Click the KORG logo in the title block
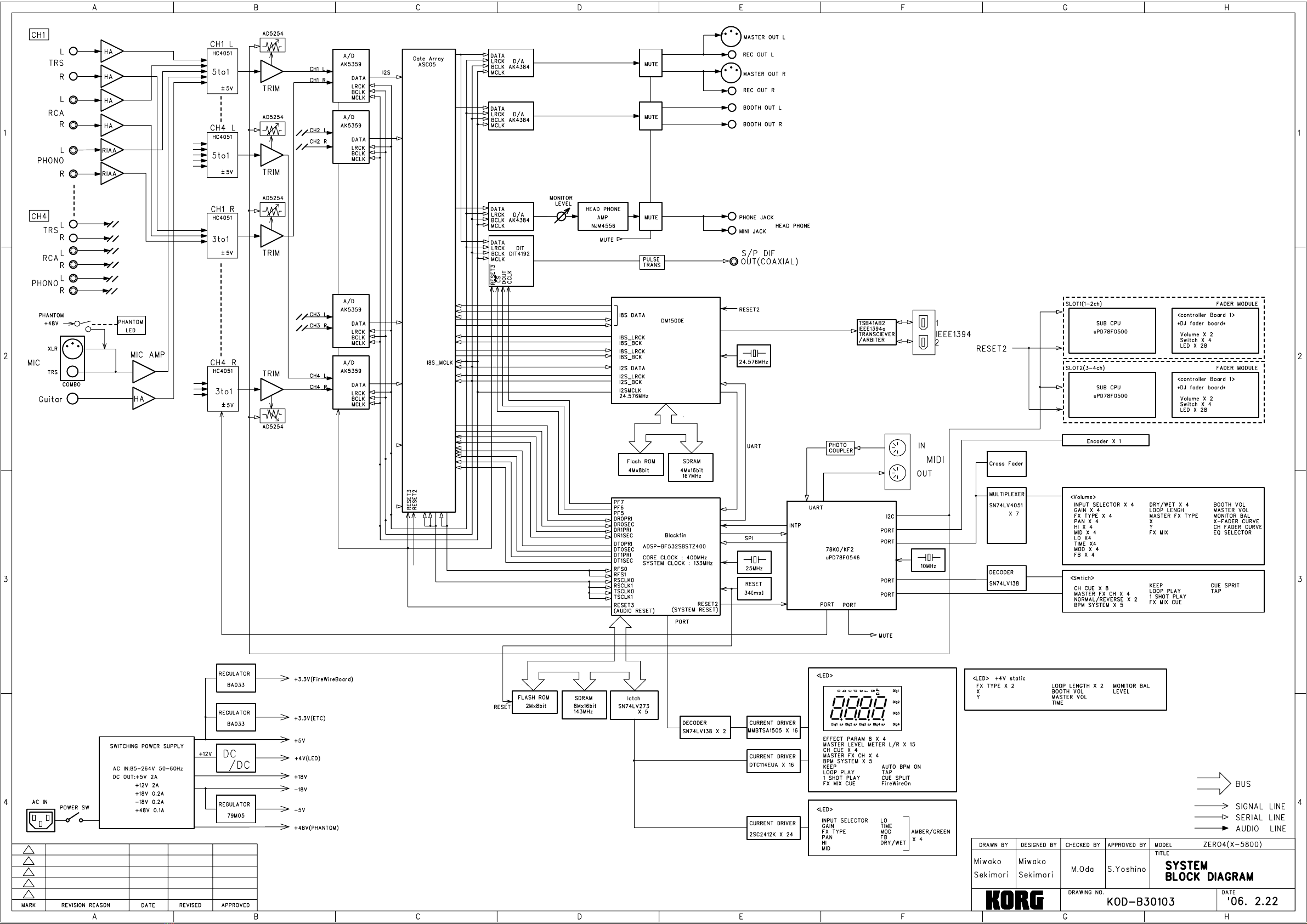 (1015, 900)
